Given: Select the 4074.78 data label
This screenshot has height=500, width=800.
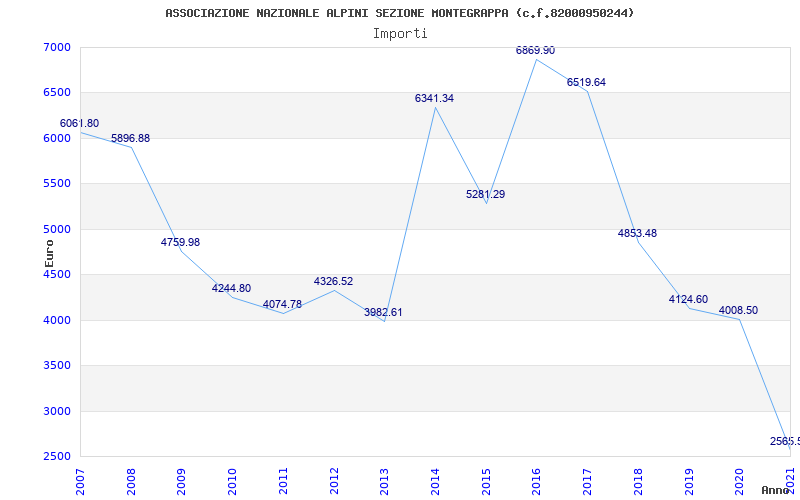Looking at the screenshot, I should coord(282,304).
